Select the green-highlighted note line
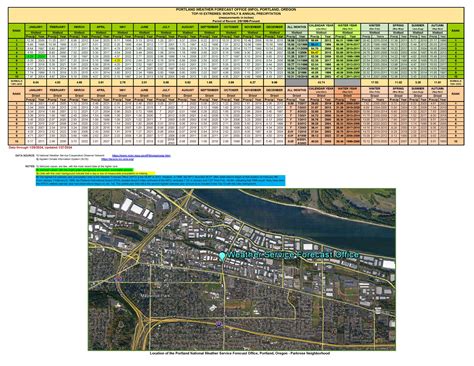The image size is (474, 366). (x=85, y=170)
